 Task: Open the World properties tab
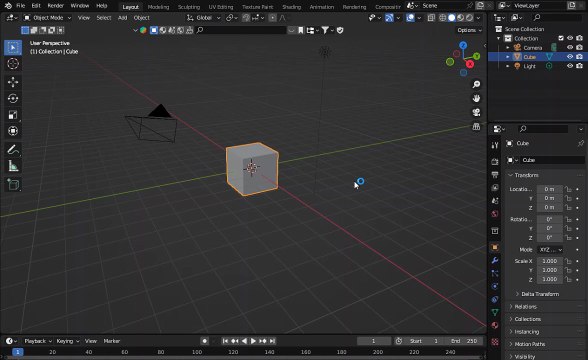point(495,214)
